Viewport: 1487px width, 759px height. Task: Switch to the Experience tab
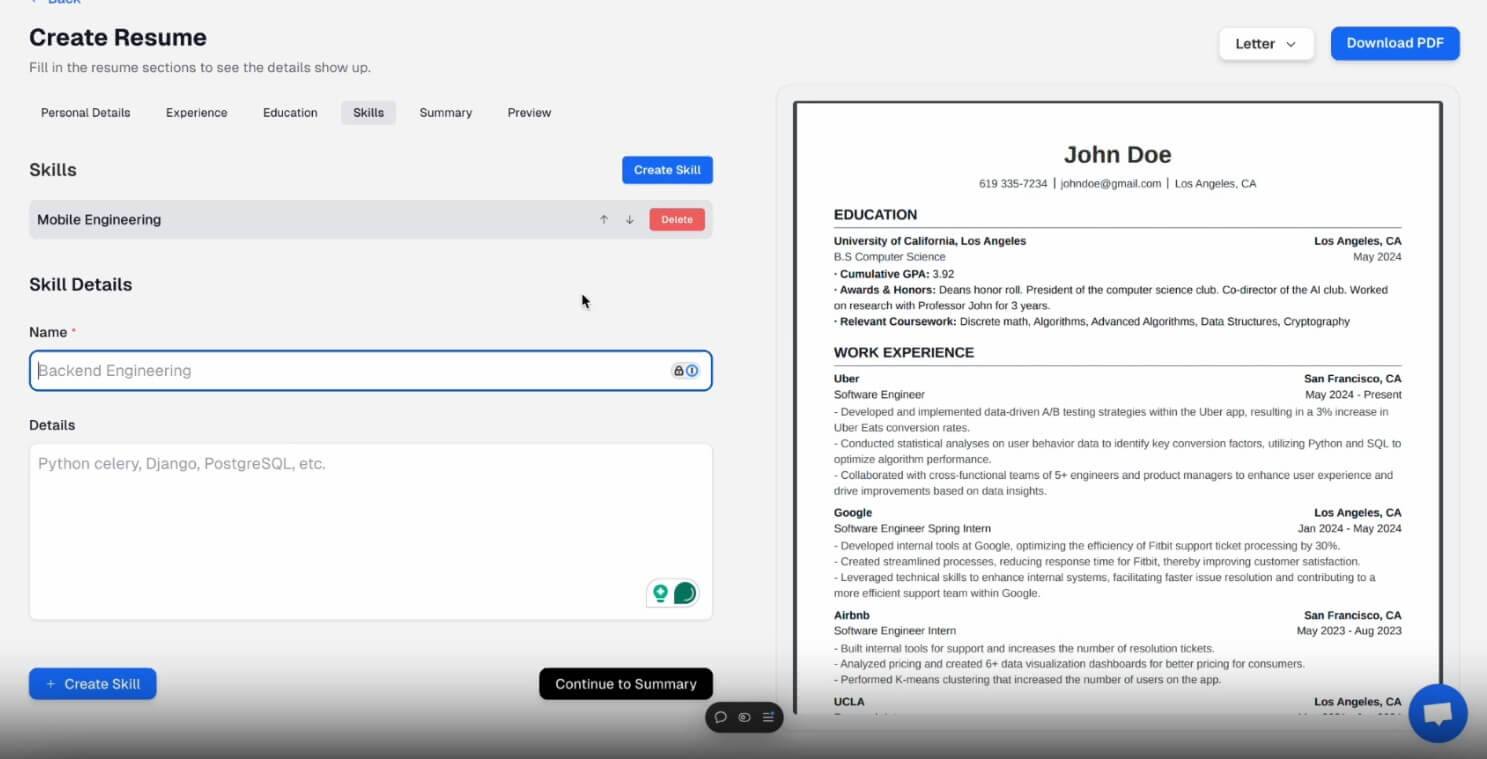(x=197, y=113)
